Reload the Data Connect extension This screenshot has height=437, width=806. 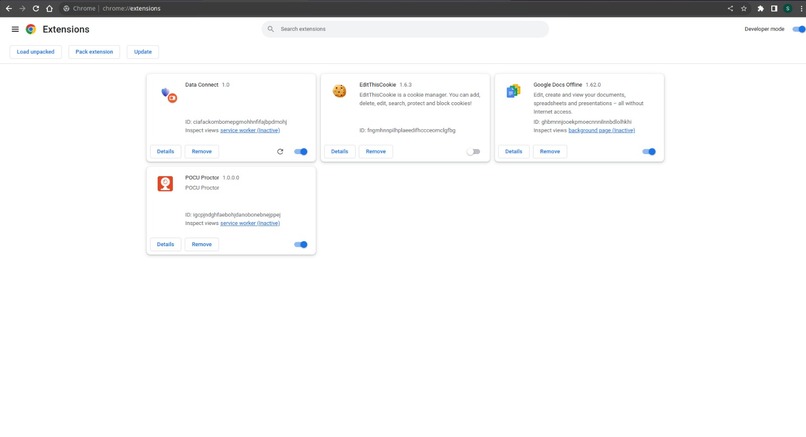[280, 152]
